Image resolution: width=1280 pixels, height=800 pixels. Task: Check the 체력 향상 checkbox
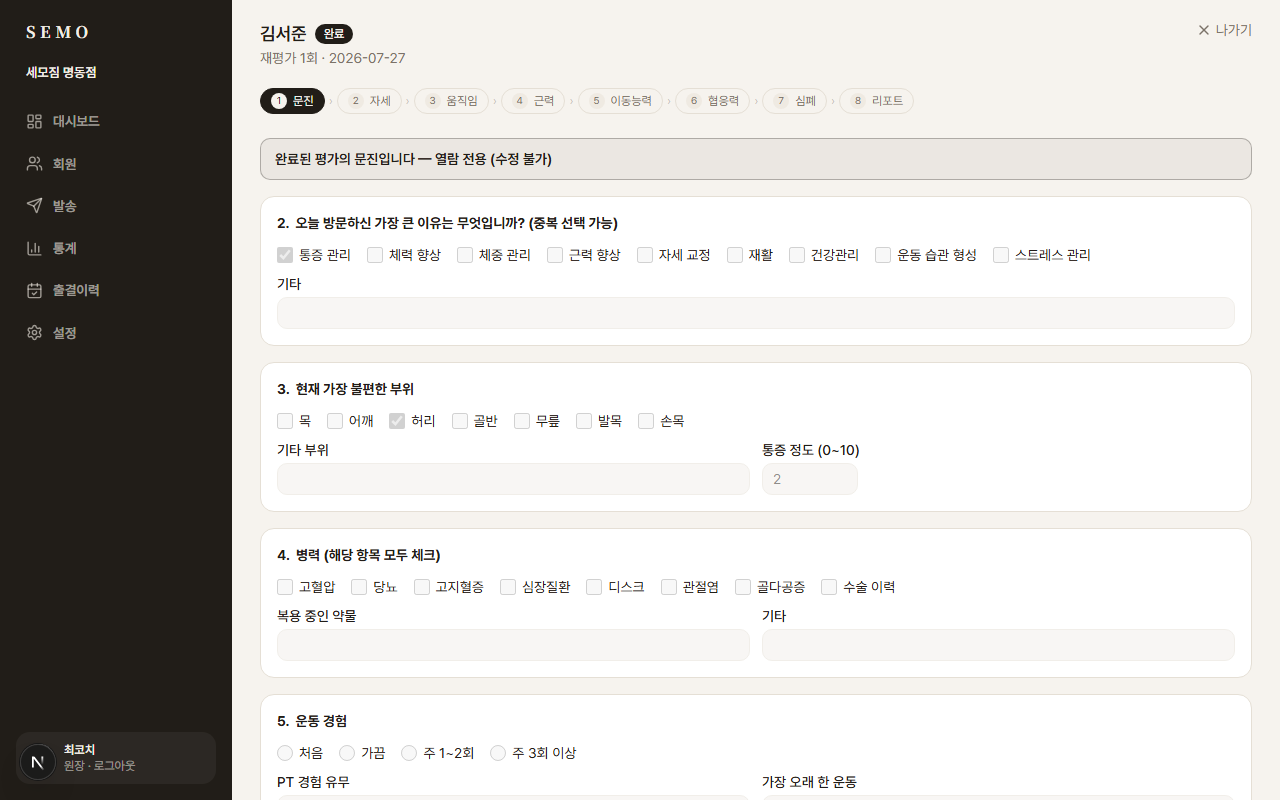click(x=375, y=255)
